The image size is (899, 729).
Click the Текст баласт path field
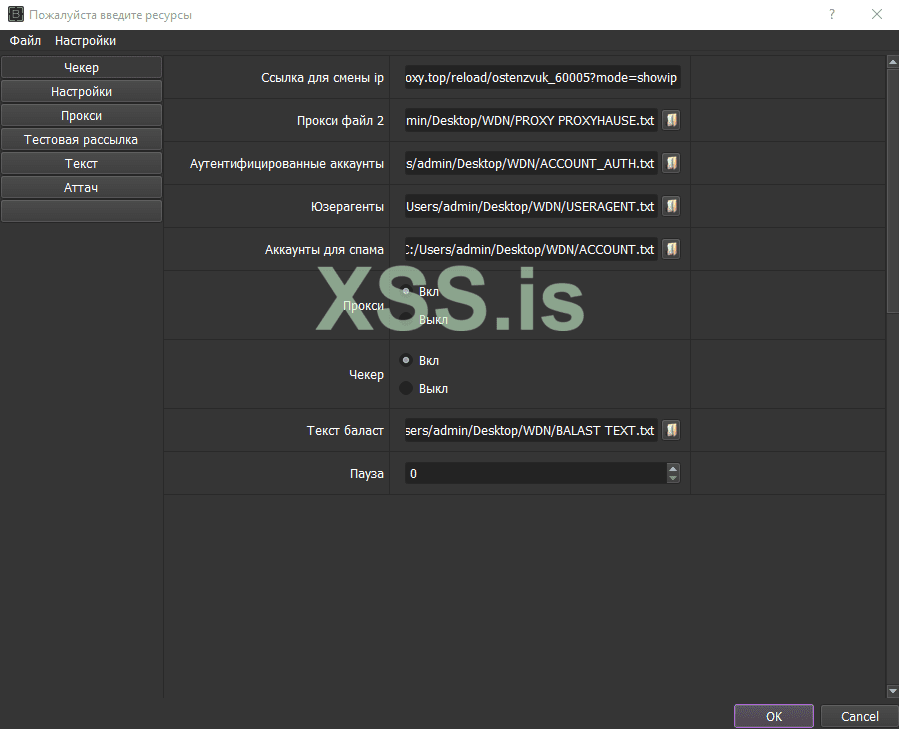coord(531,430)
